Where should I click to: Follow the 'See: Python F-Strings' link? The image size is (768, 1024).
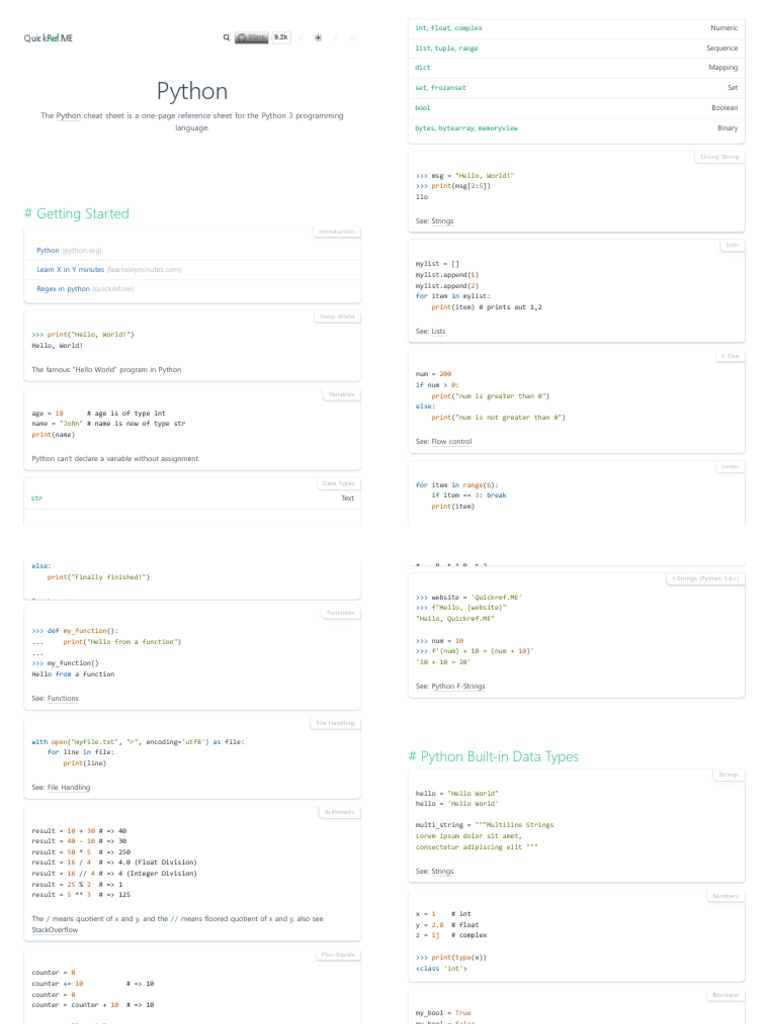tap(462, 686)
